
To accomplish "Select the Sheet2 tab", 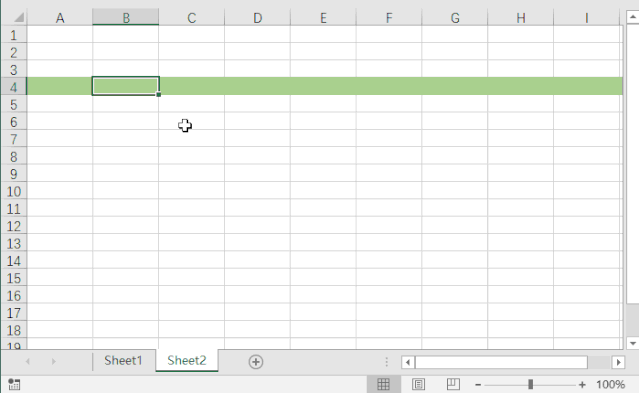I will point(187,360).
